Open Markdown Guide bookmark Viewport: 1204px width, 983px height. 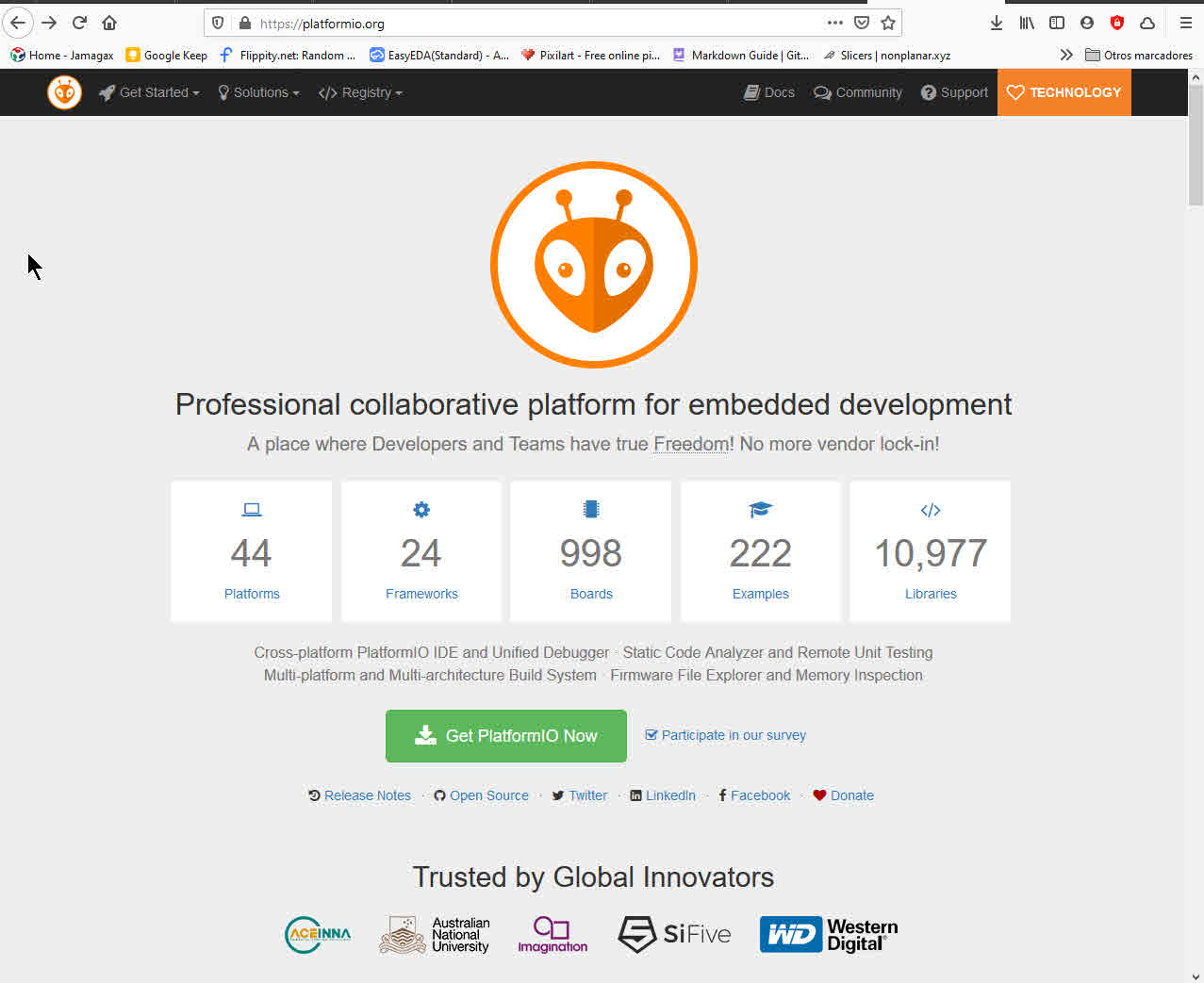741,55
